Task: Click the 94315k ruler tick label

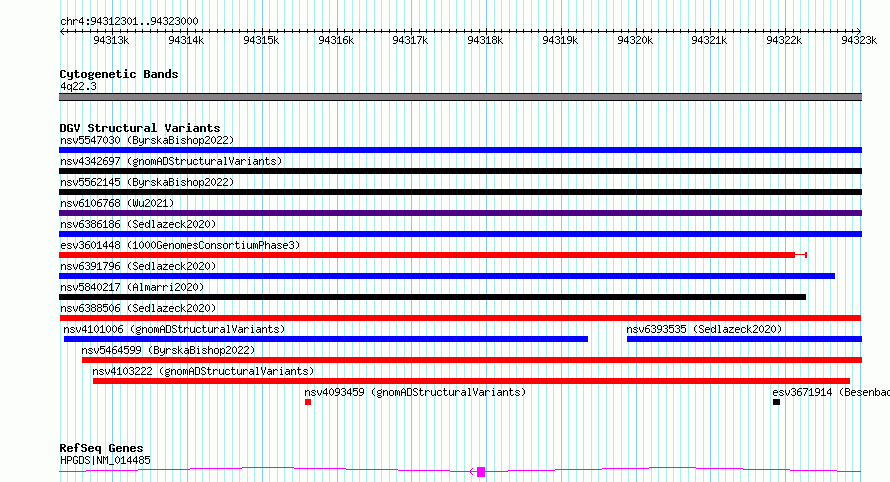Action: pyautogui.click(x=261, y=40)
